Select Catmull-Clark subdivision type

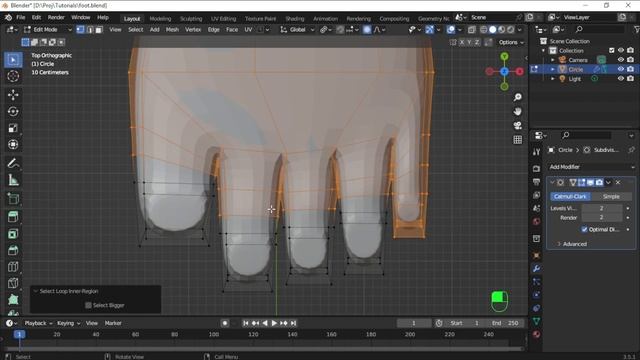point(569,196)
